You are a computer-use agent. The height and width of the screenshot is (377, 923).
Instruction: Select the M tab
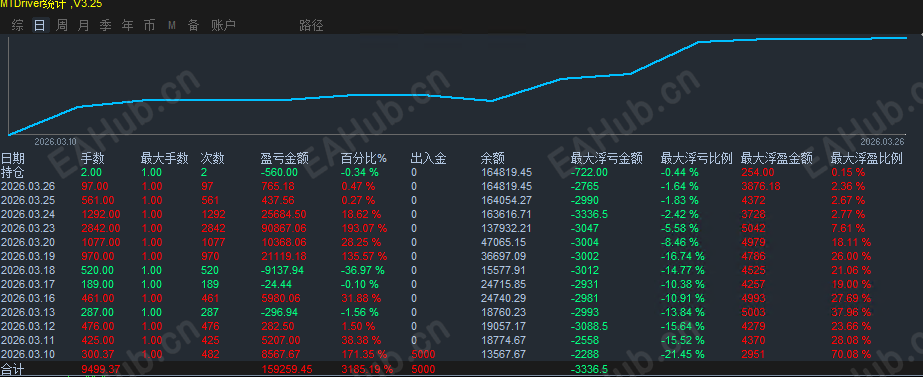pos(171,25)
